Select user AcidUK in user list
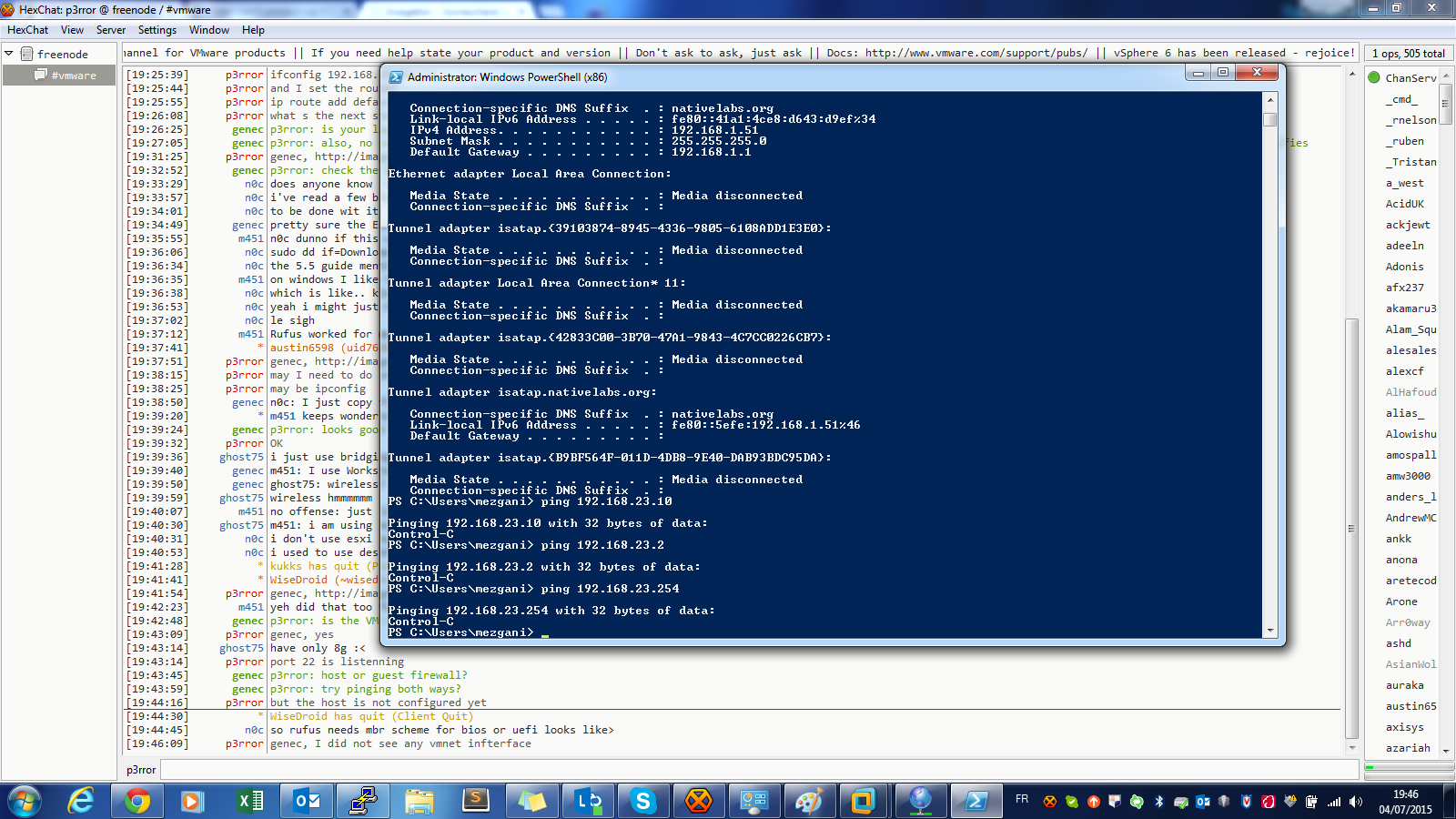1456x819 pixels. (1404, 204)
